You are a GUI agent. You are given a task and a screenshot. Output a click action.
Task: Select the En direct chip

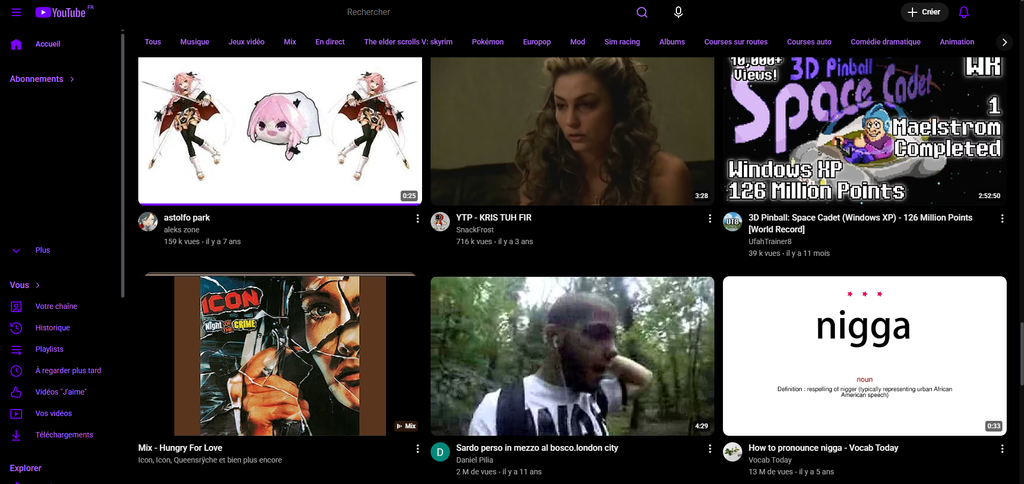pos(330,42)
